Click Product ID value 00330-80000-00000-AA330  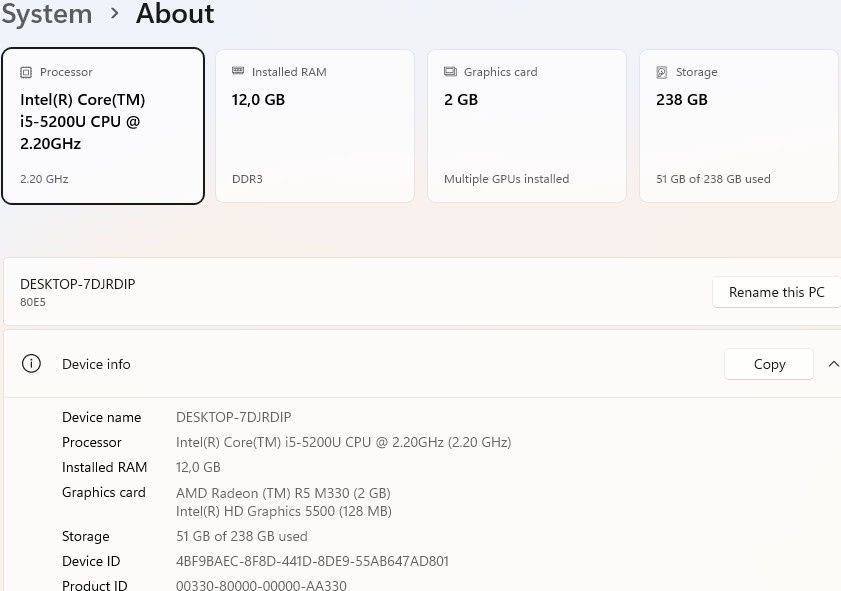click(x=261, y=585)
